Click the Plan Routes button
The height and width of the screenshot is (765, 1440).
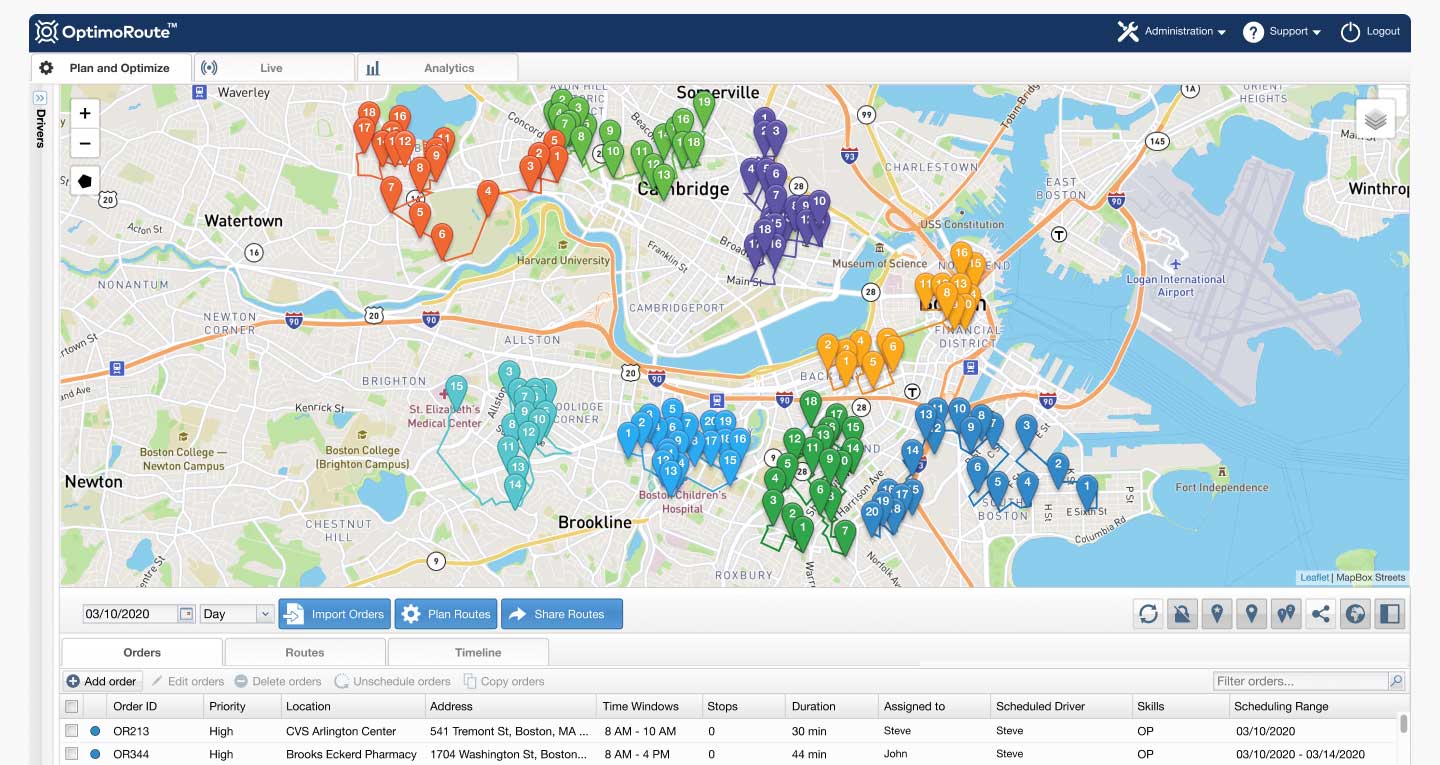pyautogui.click(x=445, y=613)
